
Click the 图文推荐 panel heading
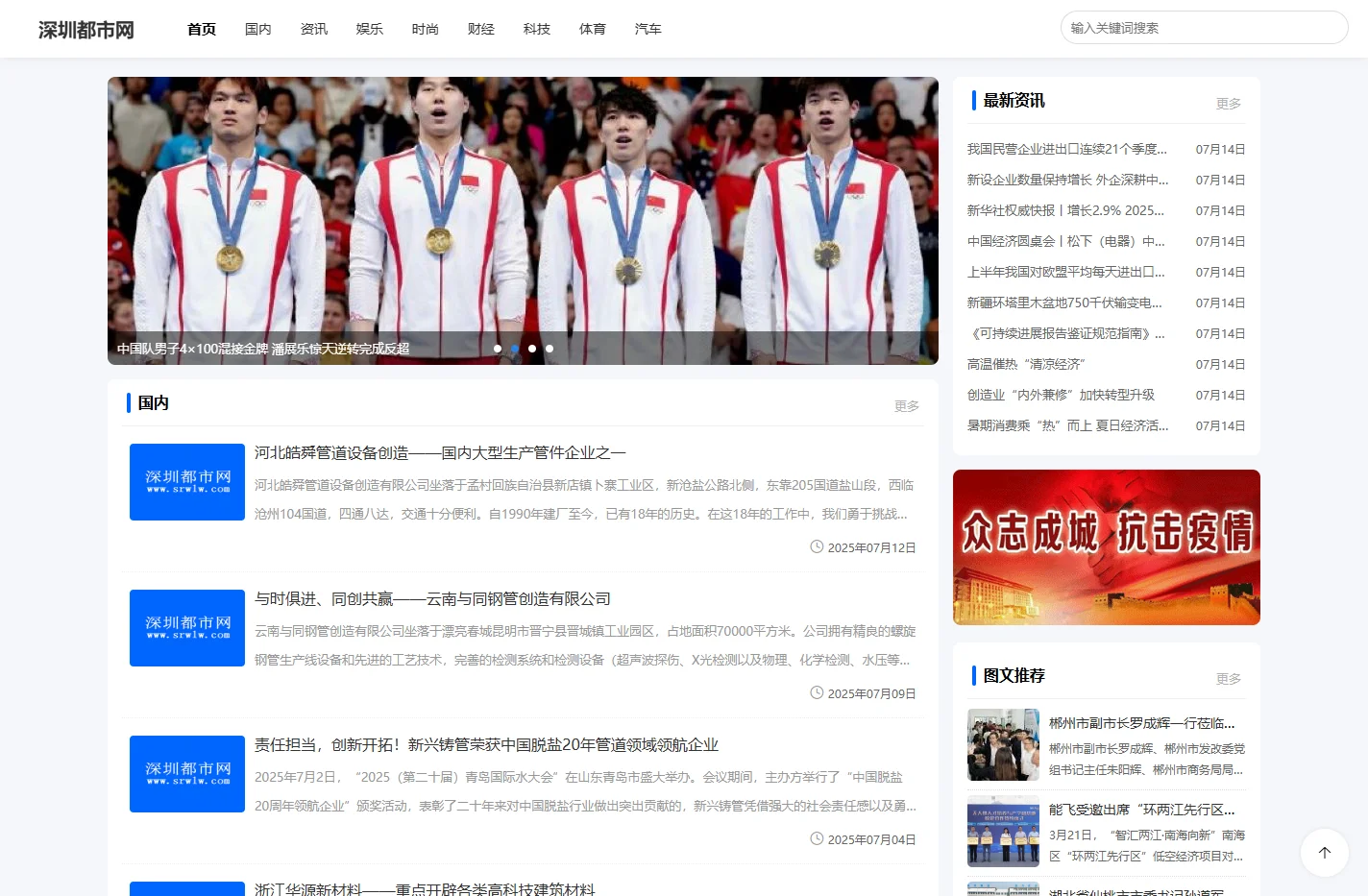coord(1014,675)
